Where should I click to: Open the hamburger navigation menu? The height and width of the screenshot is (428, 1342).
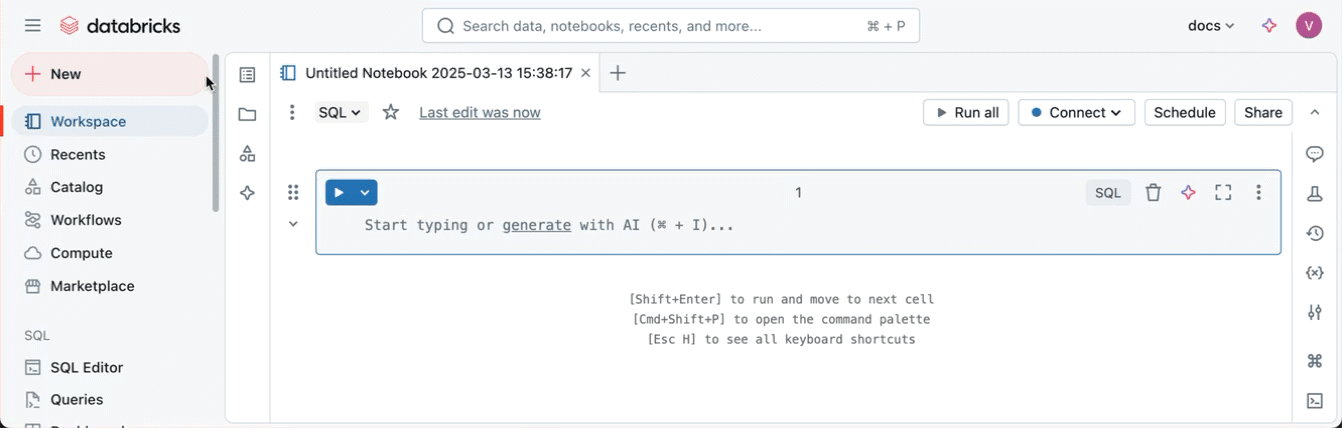33,26
